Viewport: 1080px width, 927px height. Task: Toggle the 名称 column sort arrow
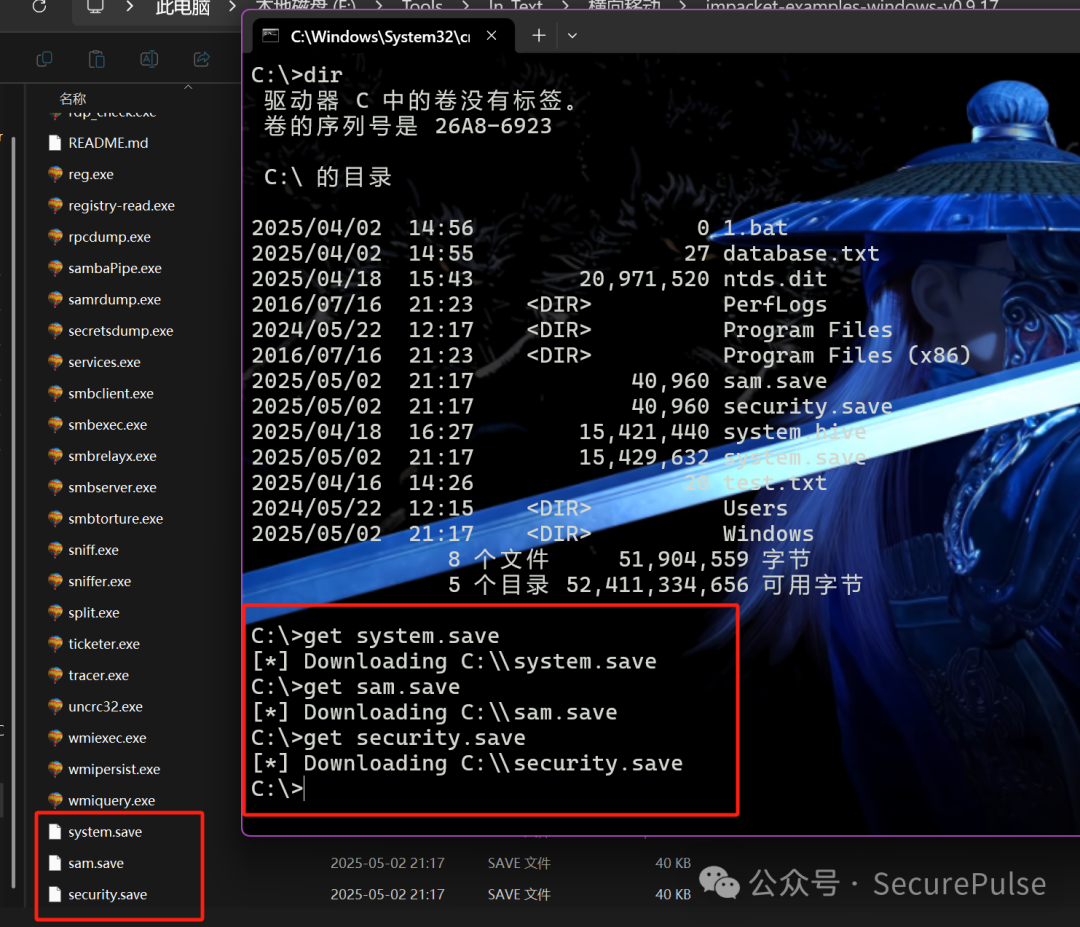(x=188, y=87)
